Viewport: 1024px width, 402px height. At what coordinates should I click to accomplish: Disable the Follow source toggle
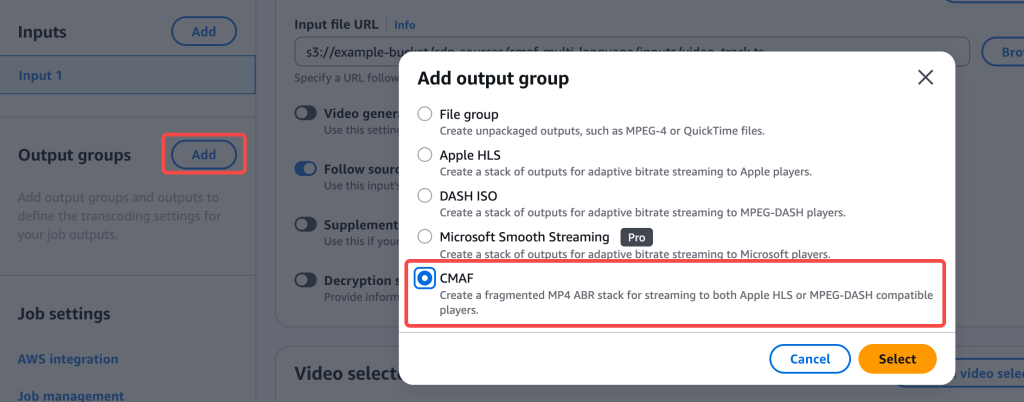(305, 169)
